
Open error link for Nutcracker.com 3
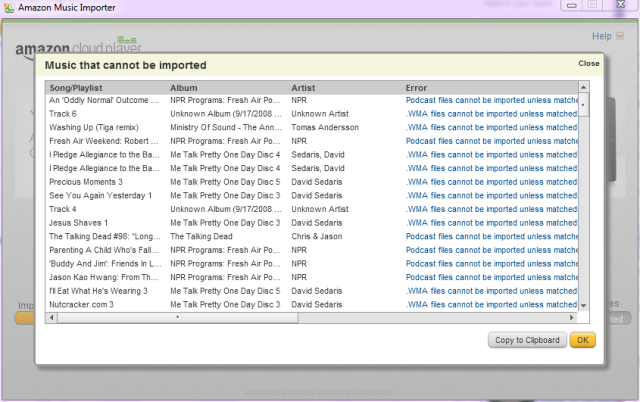[491, 304]
